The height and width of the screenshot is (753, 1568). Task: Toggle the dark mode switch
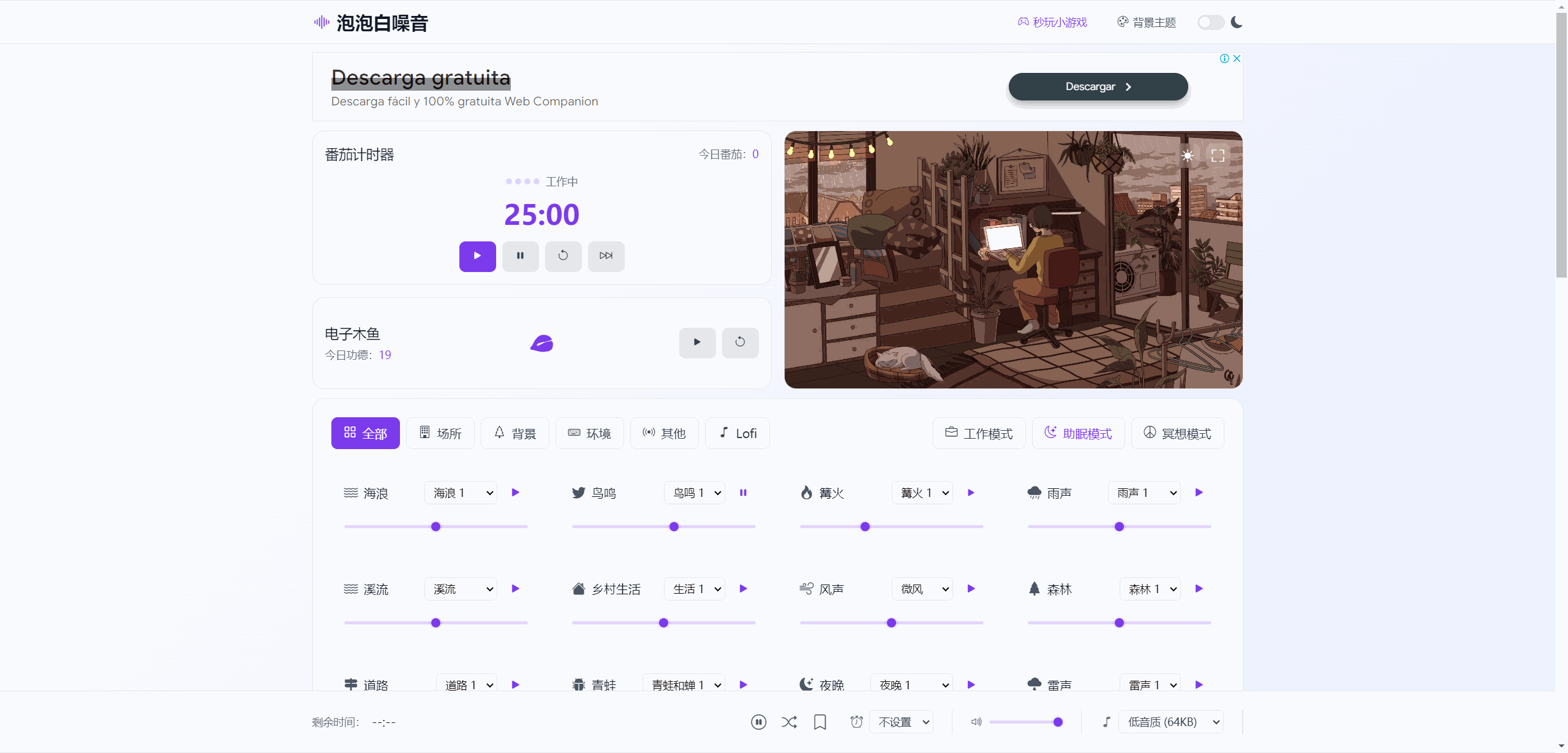(x=1210, y=23)
